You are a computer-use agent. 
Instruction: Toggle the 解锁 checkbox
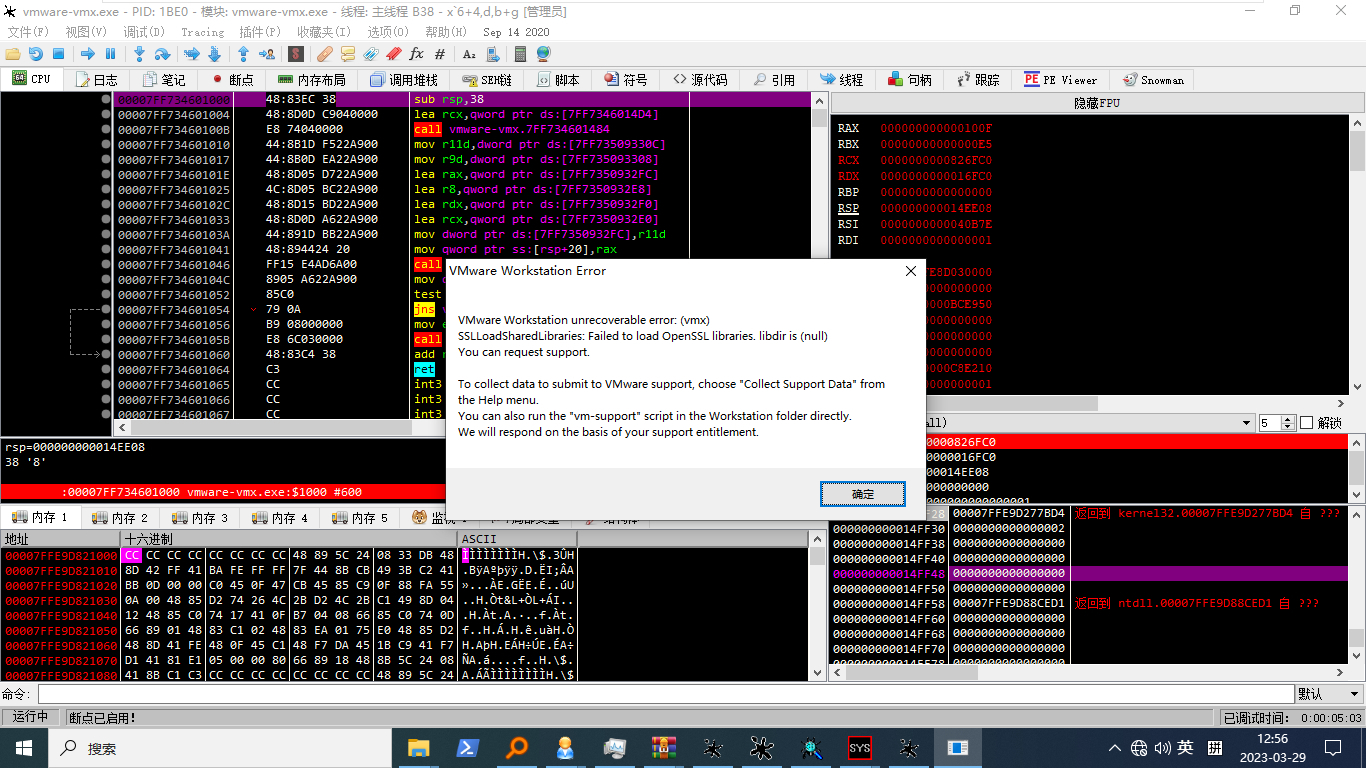pos(1306,423)
